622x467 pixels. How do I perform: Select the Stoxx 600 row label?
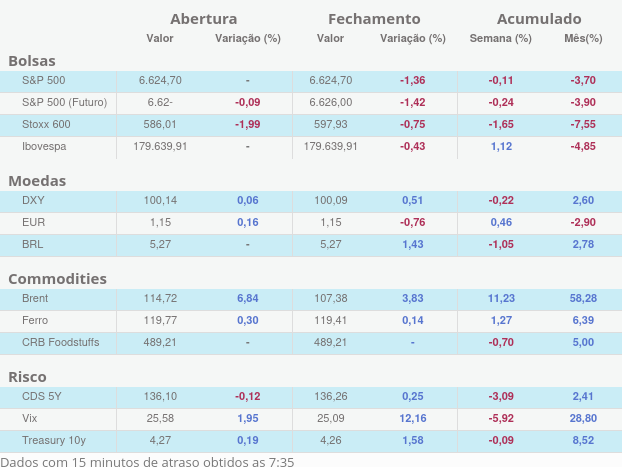[46, 124]
